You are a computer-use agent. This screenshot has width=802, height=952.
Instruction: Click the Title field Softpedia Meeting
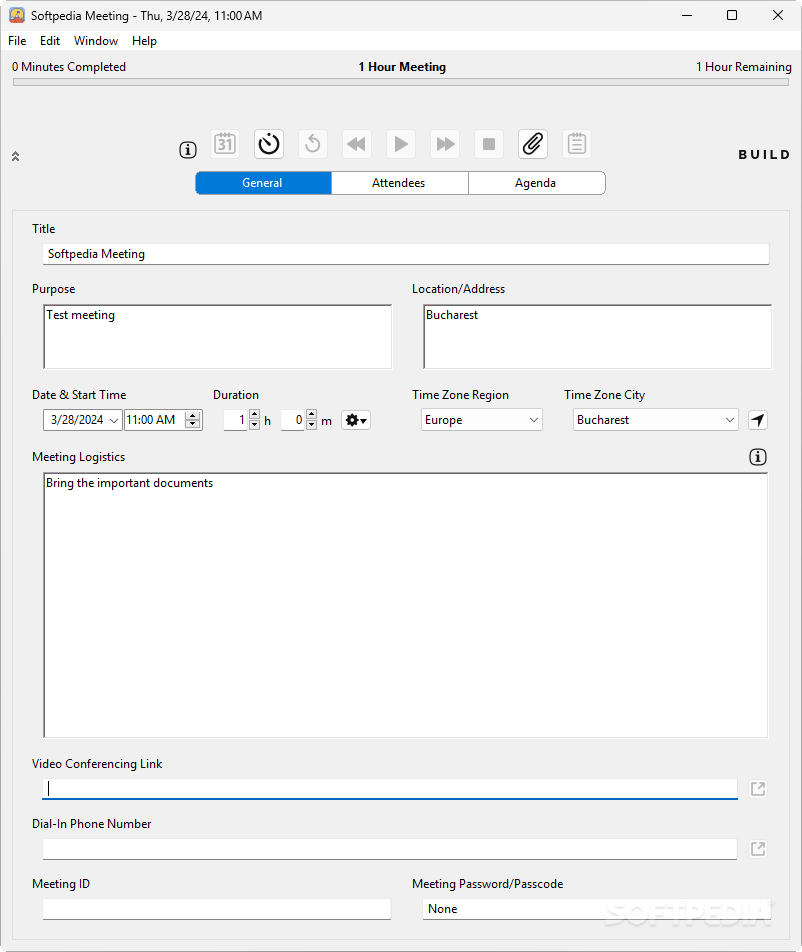click(x=406, y=254)
